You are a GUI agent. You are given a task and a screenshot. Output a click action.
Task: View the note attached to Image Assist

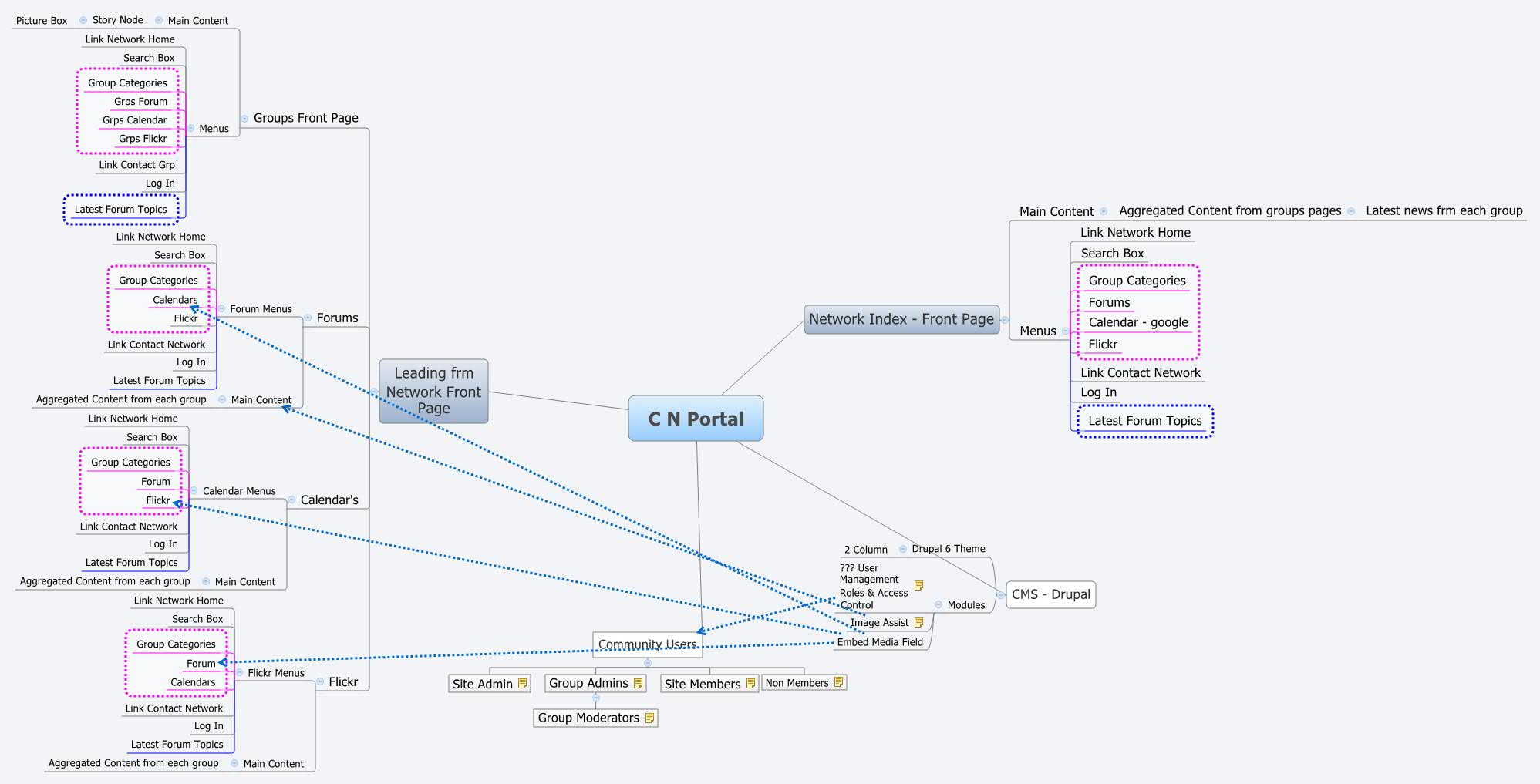(x=919, y=621)
